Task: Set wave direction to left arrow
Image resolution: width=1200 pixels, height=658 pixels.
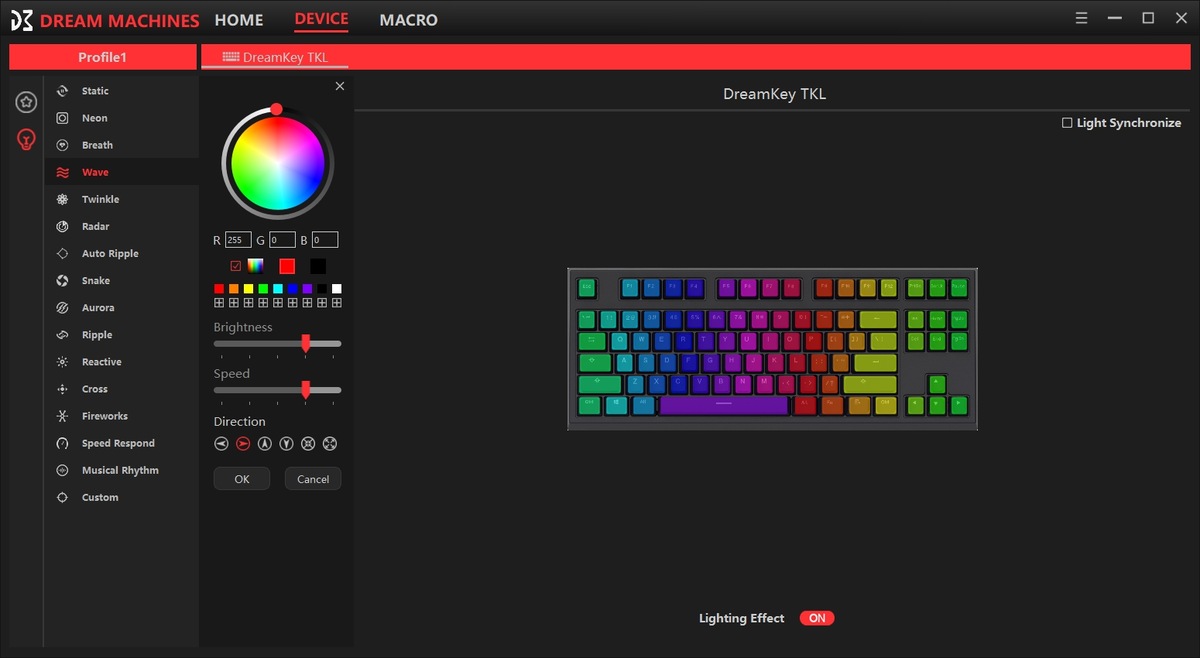Action: point(220,444)
